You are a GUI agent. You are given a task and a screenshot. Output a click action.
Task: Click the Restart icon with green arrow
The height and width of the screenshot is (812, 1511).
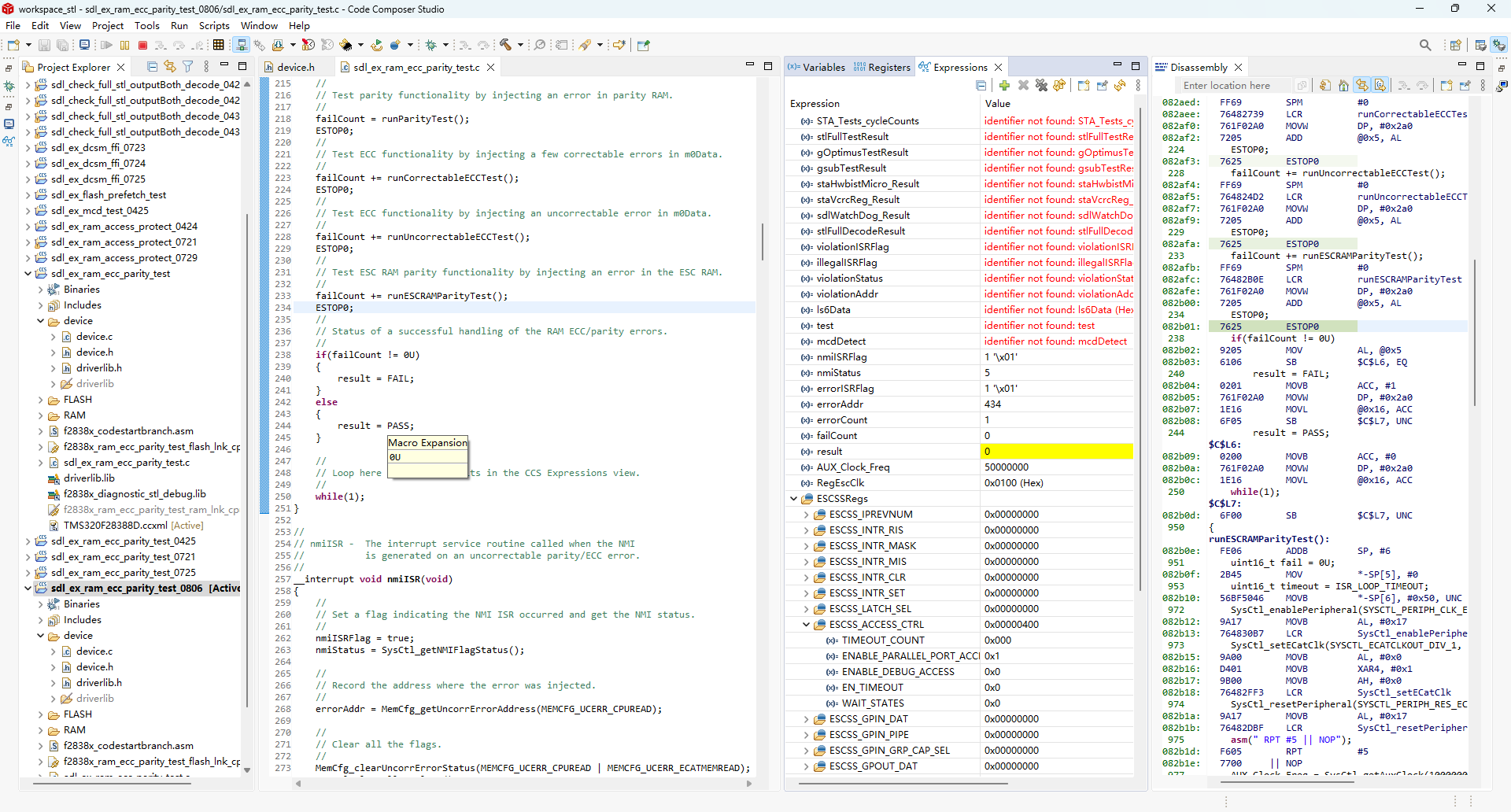point(377,45)
